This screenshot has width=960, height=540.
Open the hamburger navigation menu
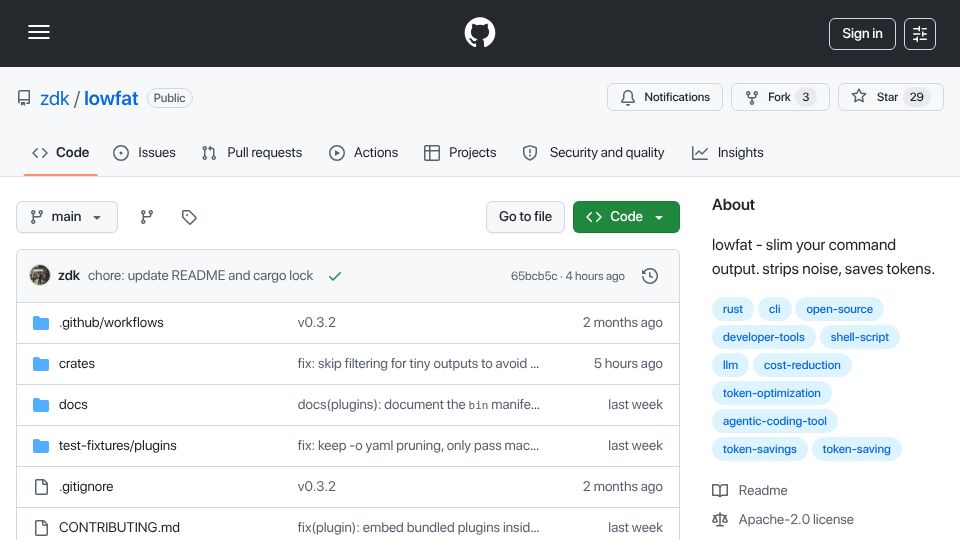pos(39,32)
